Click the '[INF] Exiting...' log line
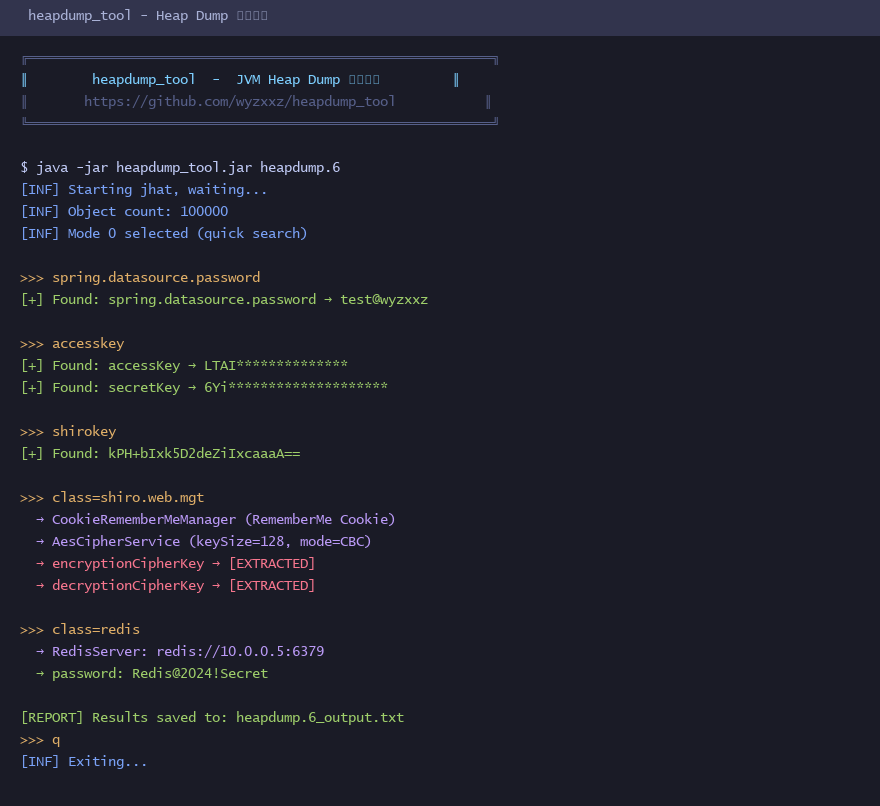Image resolution: width=880 pixels, height=806 pixels. [x=84, y=762]
